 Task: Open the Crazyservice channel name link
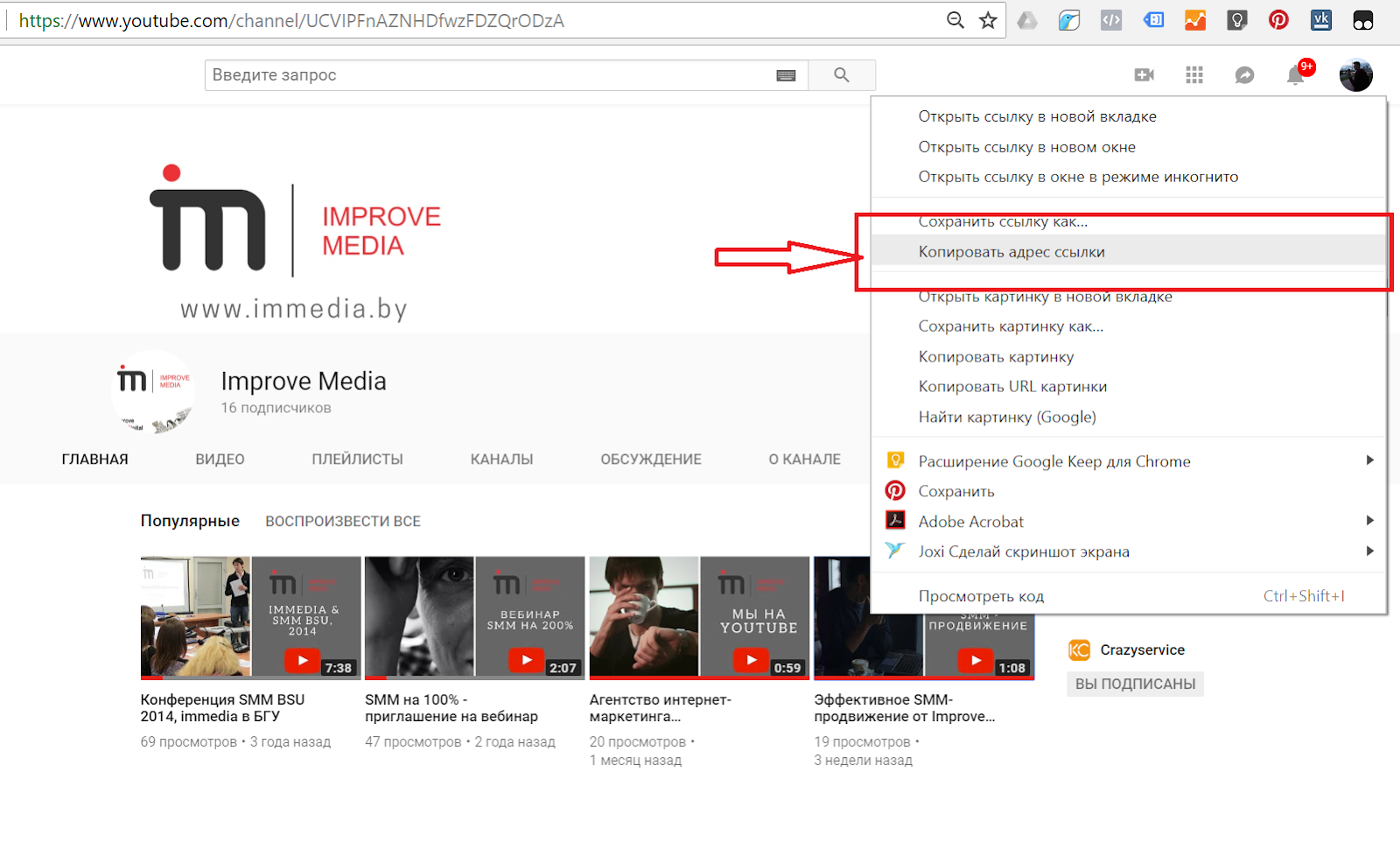click(x=1142, y=650)
